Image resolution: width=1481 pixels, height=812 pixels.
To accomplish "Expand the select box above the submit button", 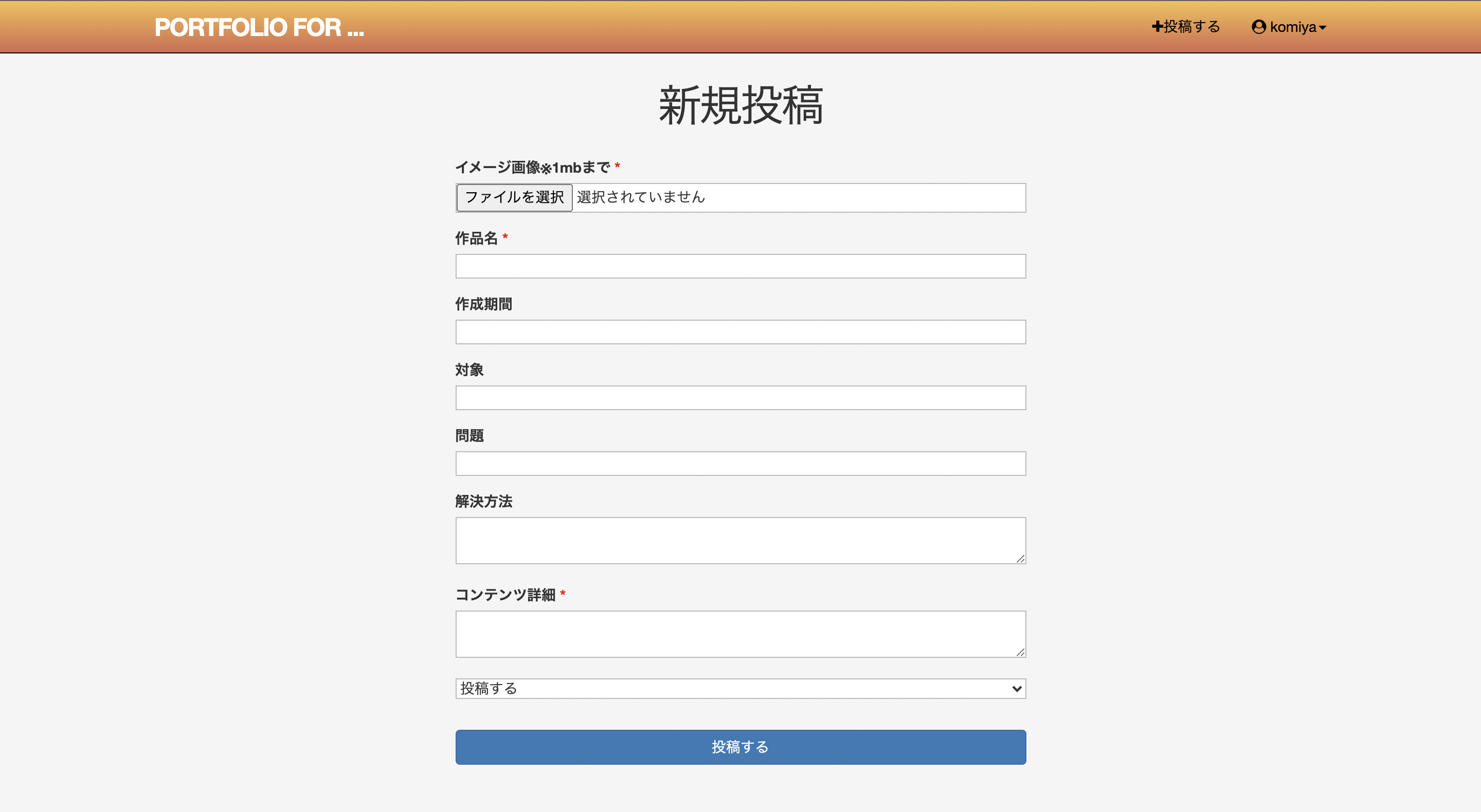I will [740, 689].
